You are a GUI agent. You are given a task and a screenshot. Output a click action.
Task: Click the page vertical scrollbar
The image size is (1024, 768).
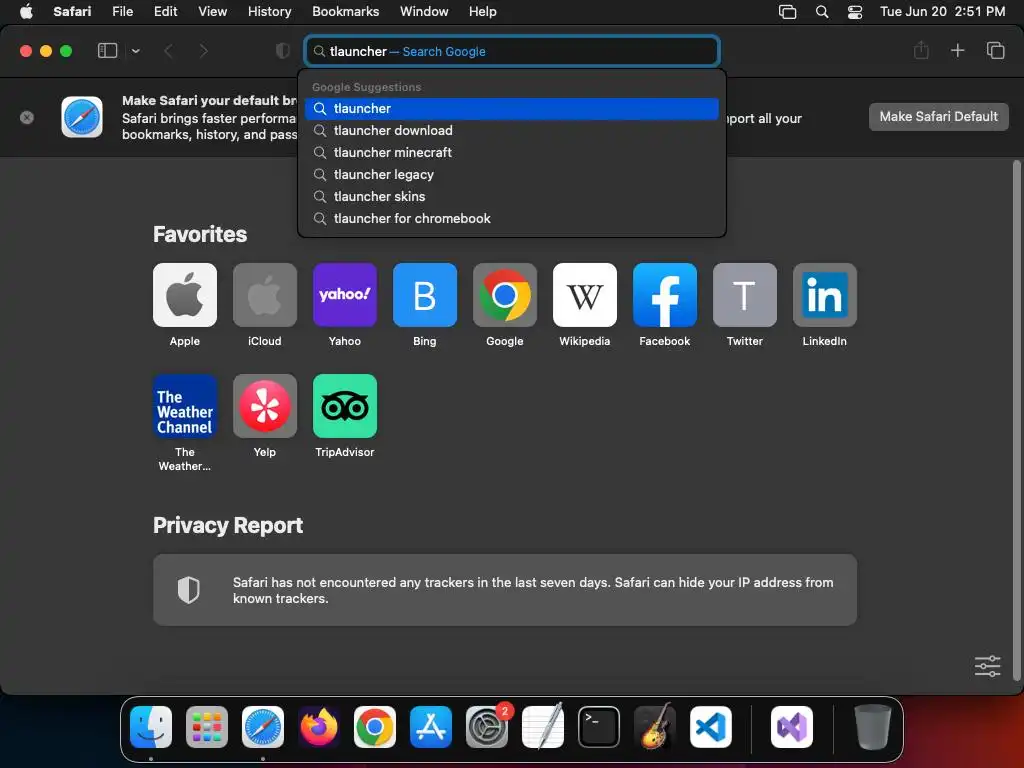click(1016, 421)
